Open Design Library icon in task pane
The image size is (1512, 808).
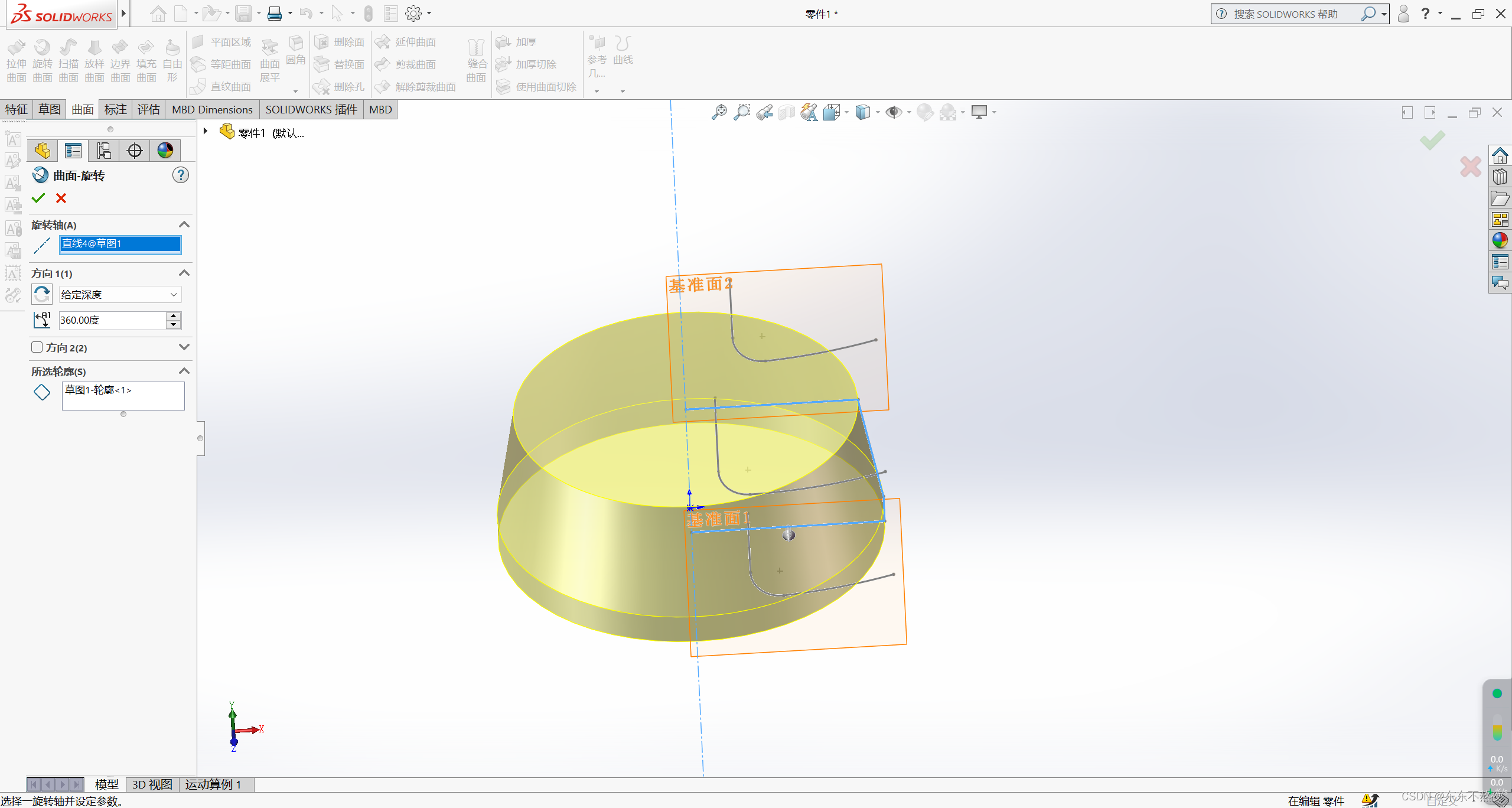click(x=1500, y=177)
